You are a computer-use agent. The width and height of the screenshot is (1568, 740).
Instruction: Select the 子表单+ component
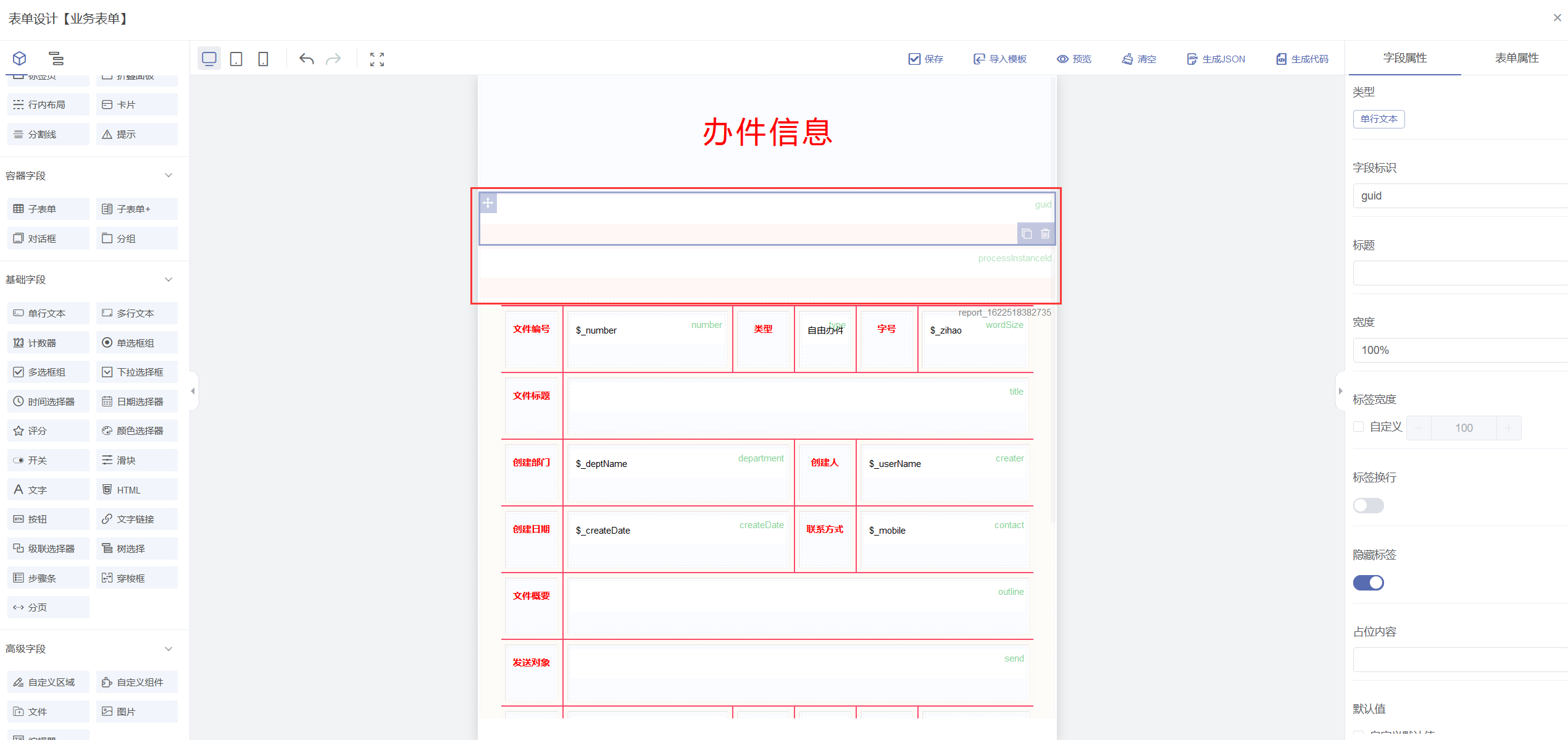(x=137, y=209)
